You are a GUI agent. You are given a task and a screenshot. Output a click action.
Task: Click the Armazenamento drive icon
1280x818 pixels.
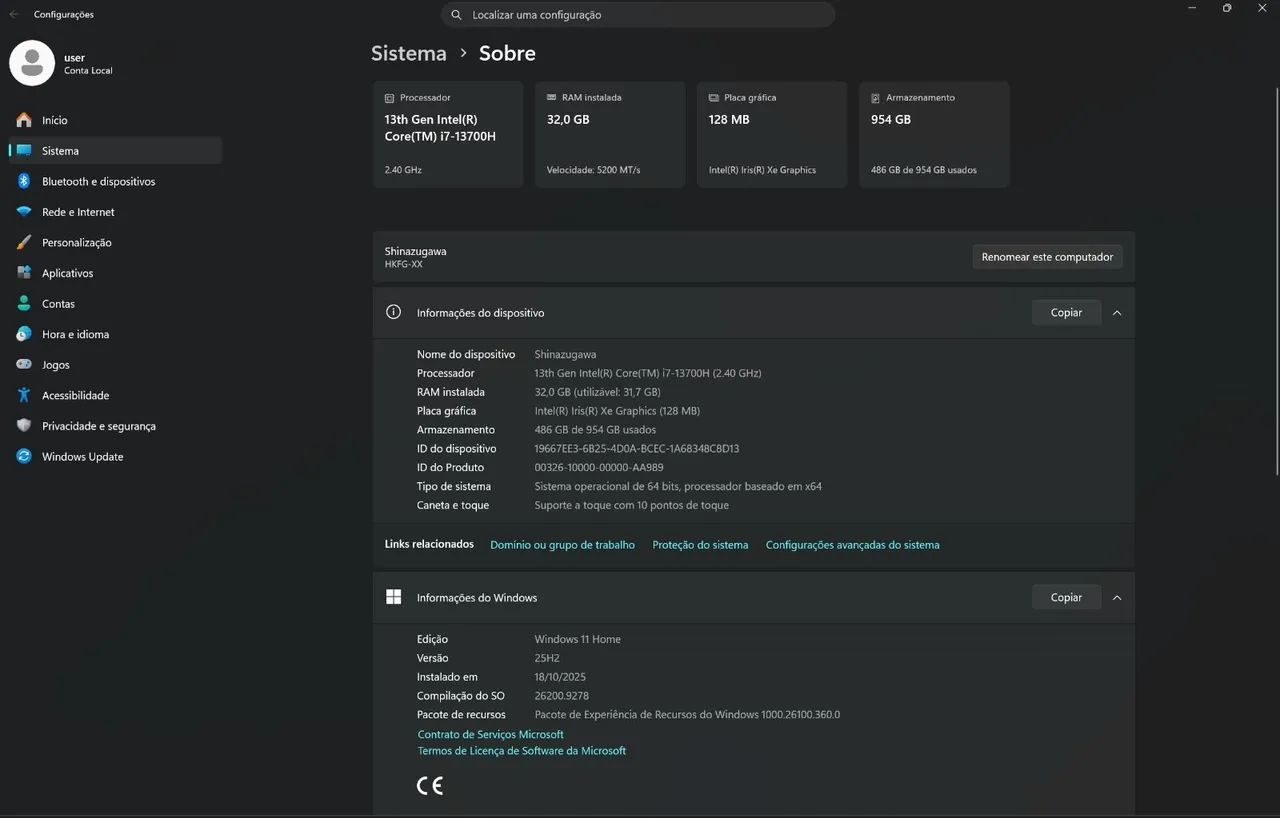coord(876,98)
